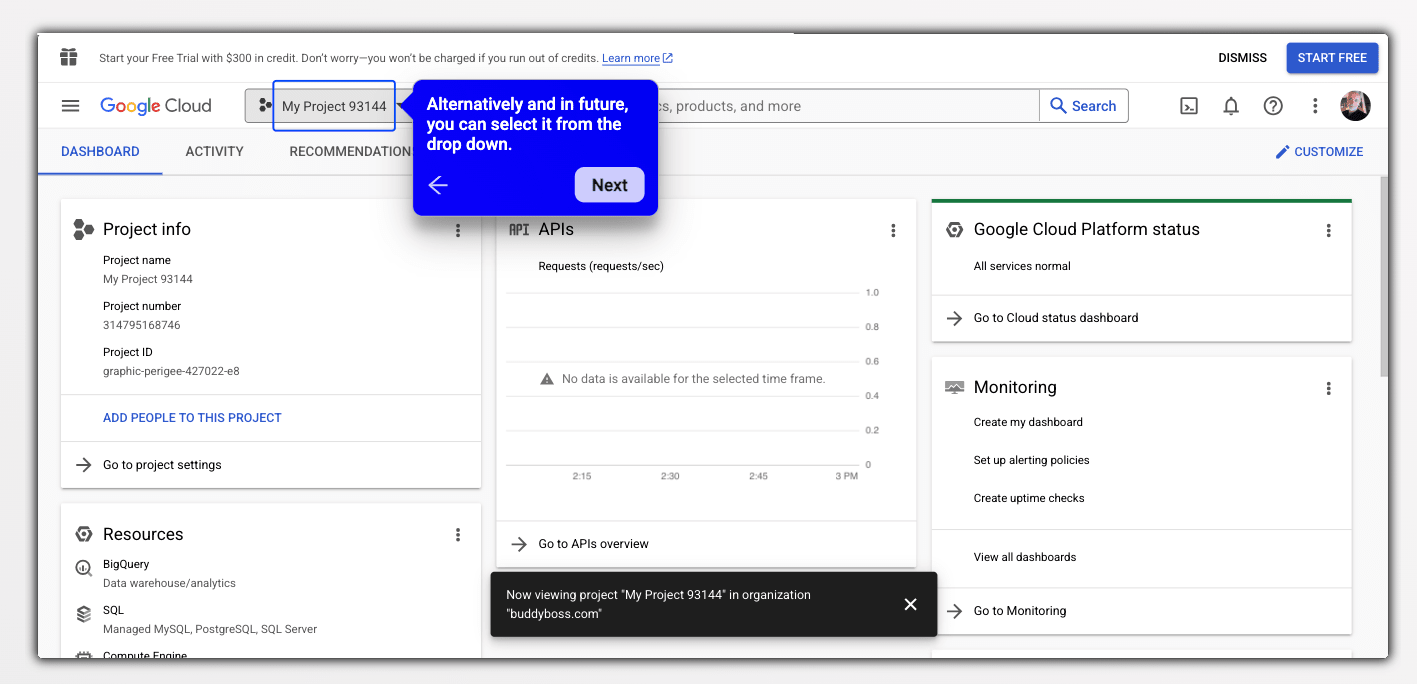Click the back arrow in the tooltip

438,185
